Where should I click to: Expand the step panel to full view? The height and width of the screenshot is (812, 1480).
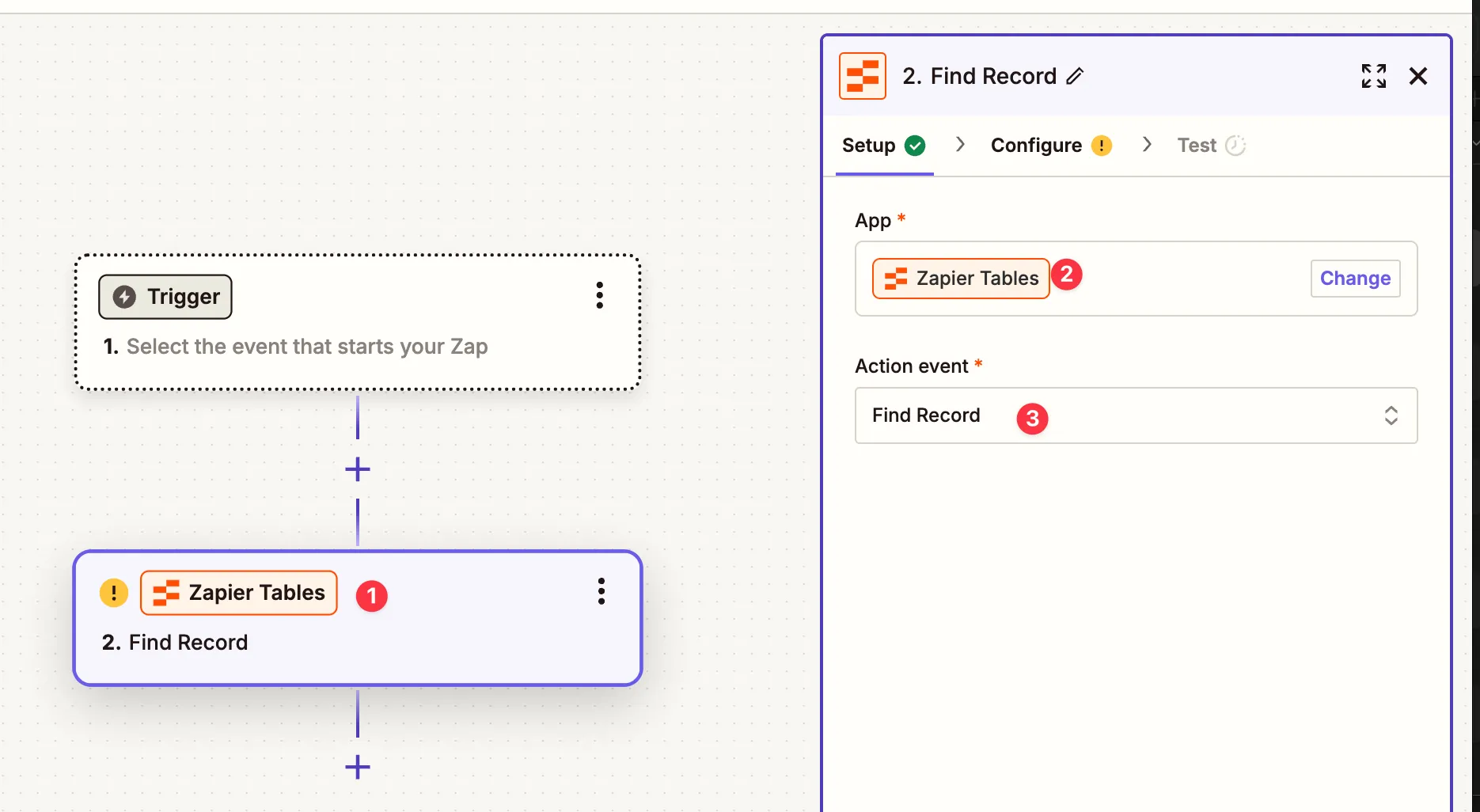point(1373,76)
